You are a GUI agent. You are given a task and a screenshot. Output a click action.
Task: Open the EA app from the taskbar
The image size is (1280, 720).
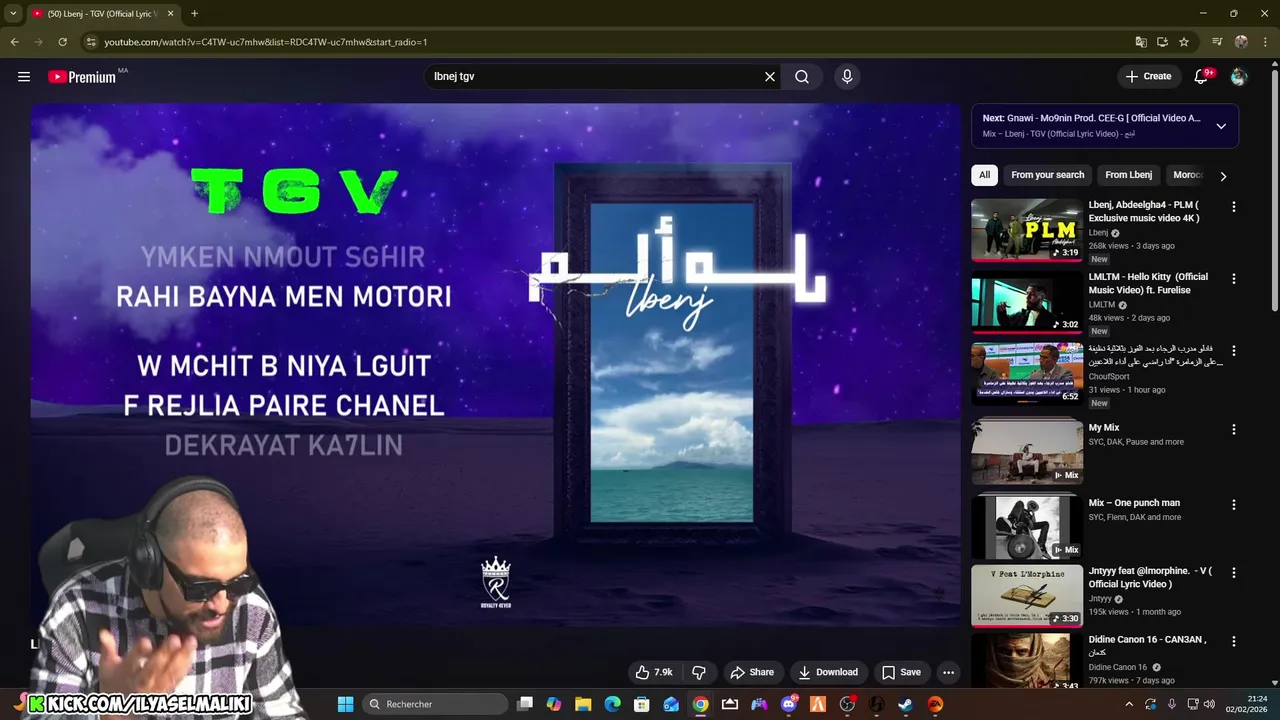click(x=935, y=704)
